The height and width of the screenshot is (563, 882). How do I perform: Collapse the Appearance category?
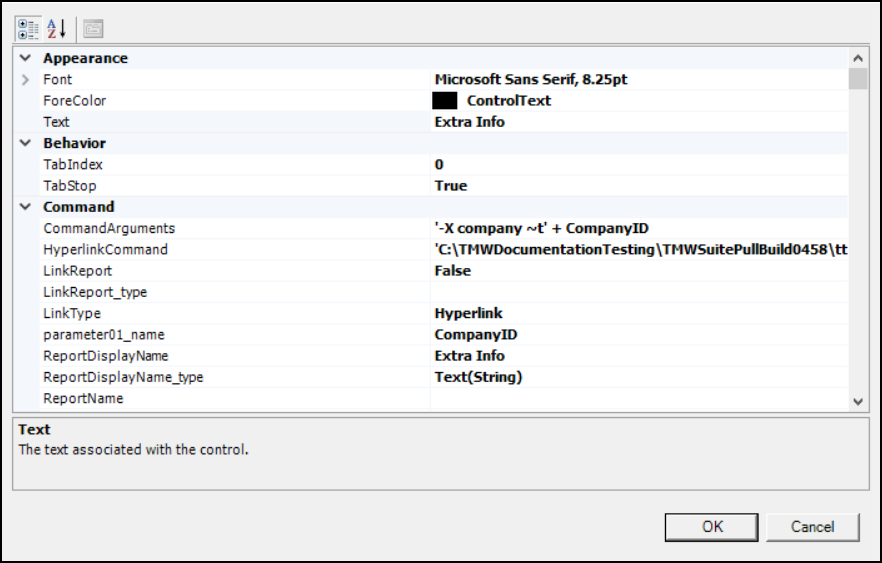(x=25, y=58)
